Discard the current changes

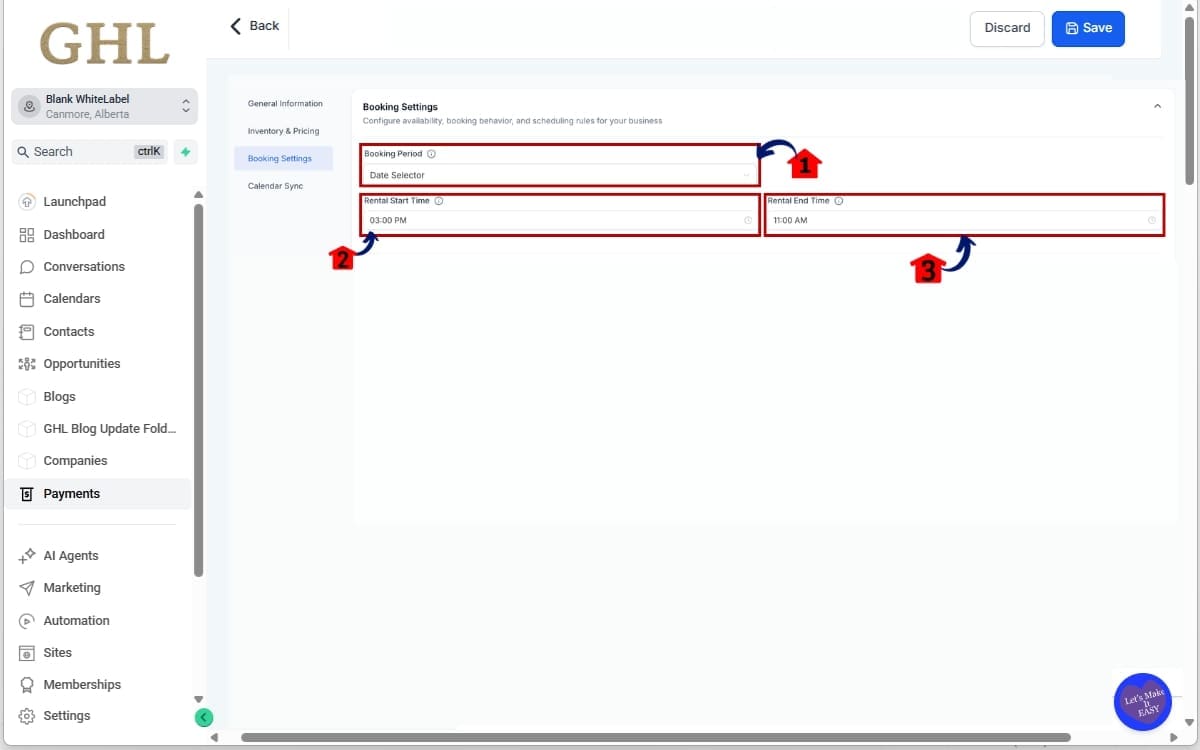(x=1007, y=28)
